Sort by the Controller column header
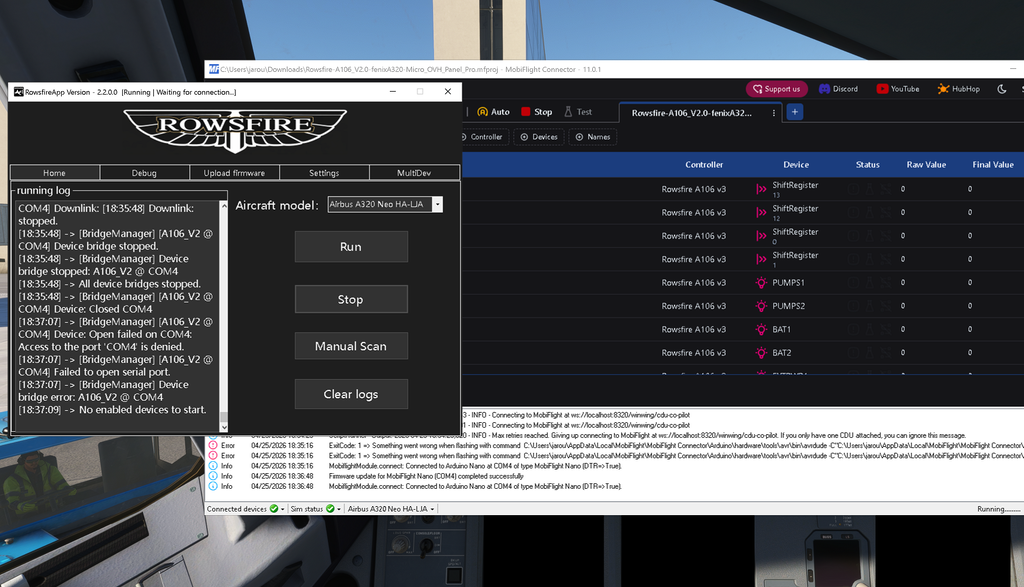 (704, 165)
